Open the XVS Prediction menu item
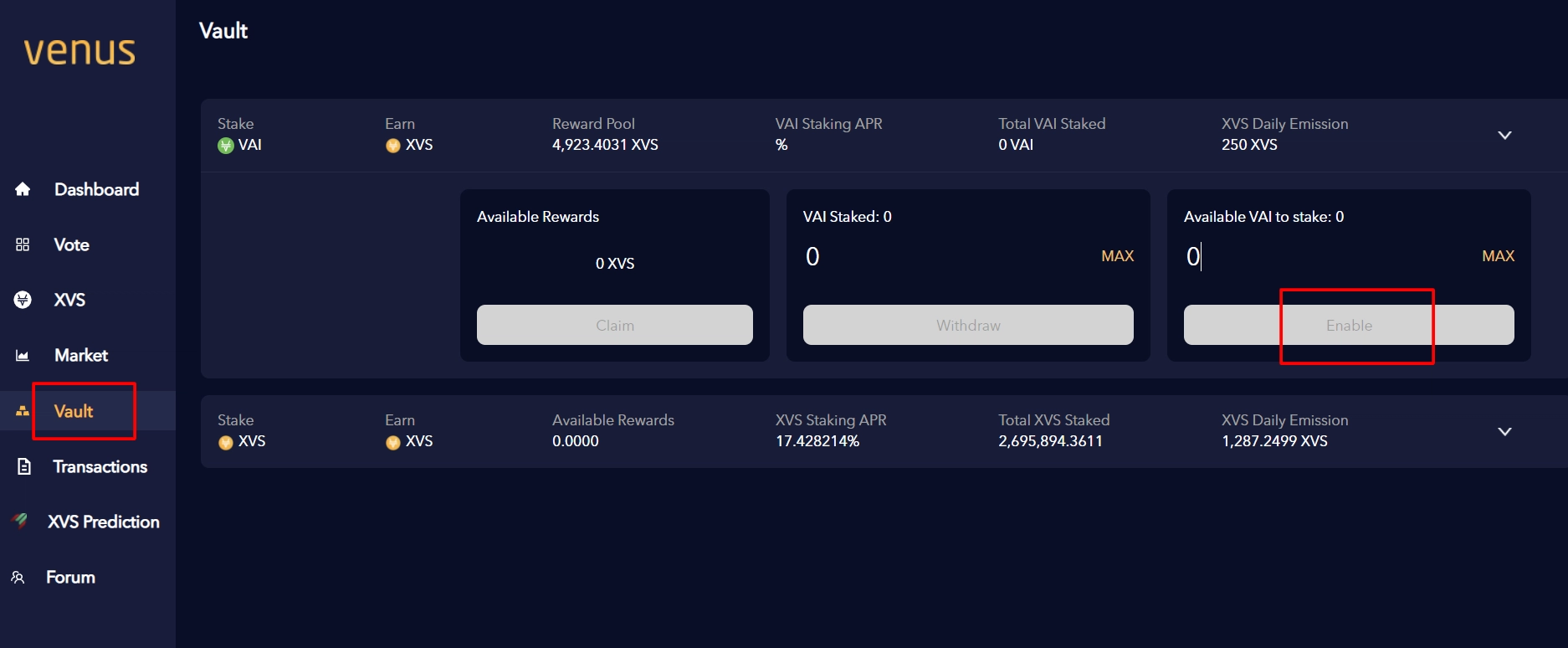 pyautogui.click(x=103, y=522)
